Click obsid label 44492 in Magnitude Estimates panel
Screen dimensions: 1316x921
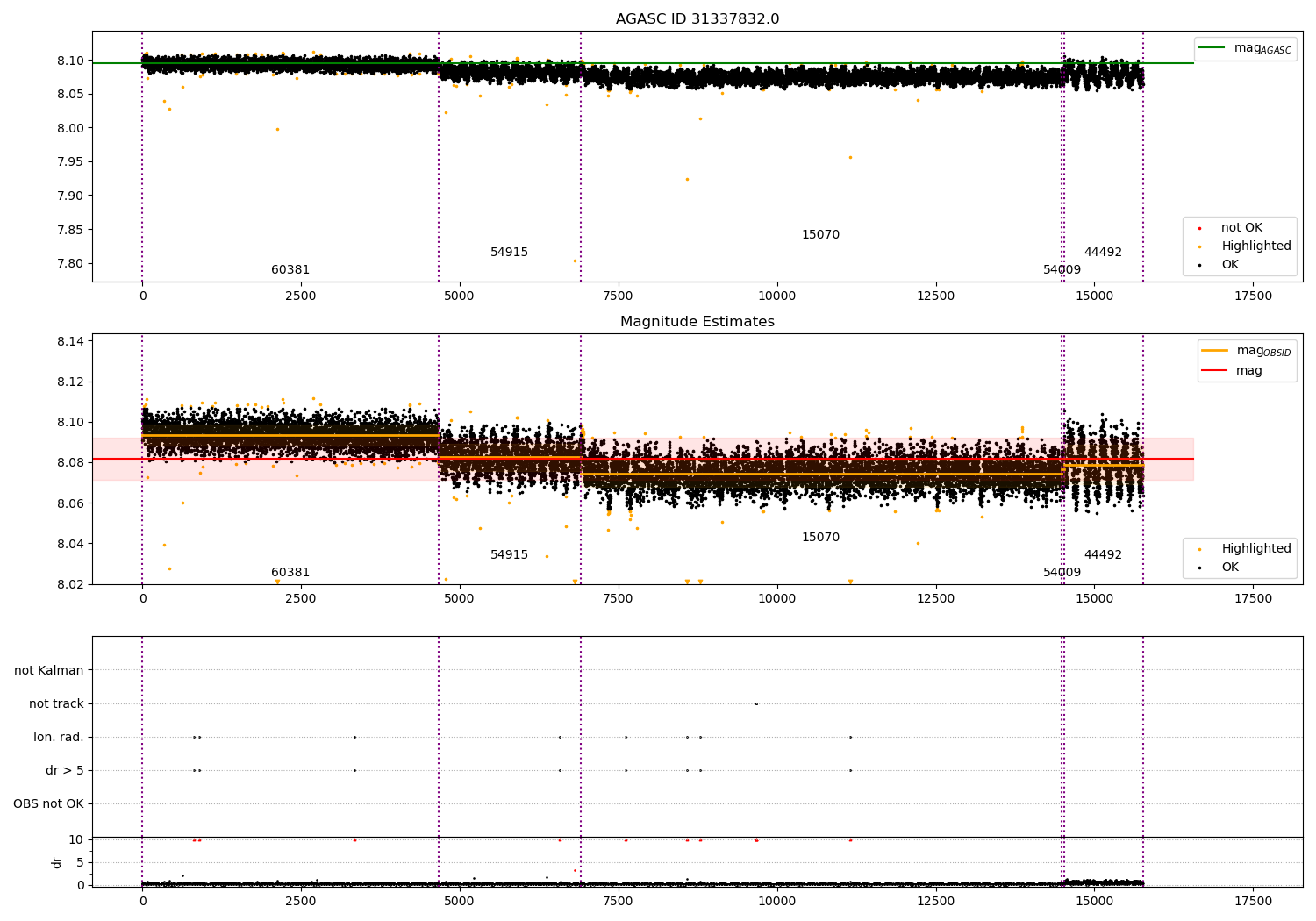[x=1103, y=555]
